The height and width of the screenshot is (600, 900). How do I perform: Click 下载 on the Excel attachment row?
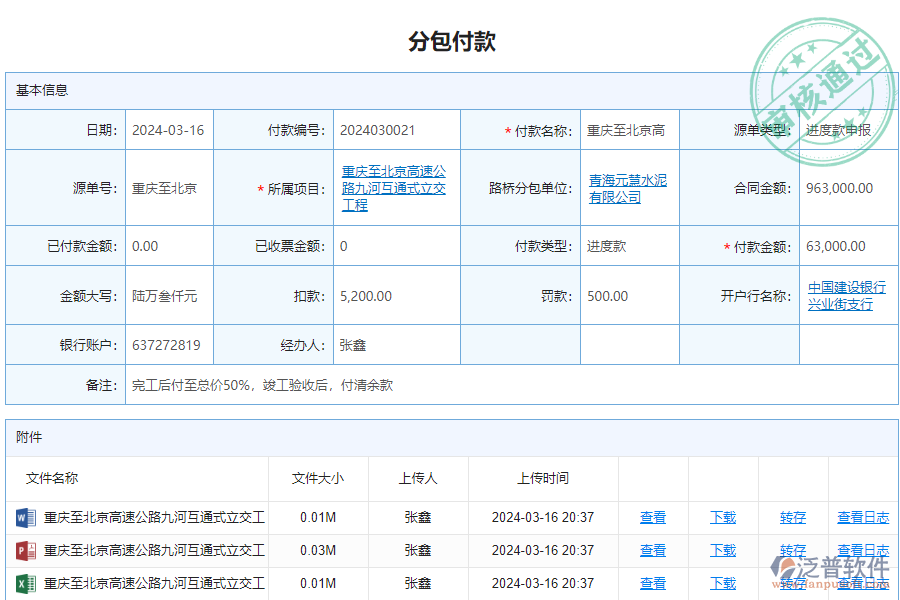tap(722, 583)
